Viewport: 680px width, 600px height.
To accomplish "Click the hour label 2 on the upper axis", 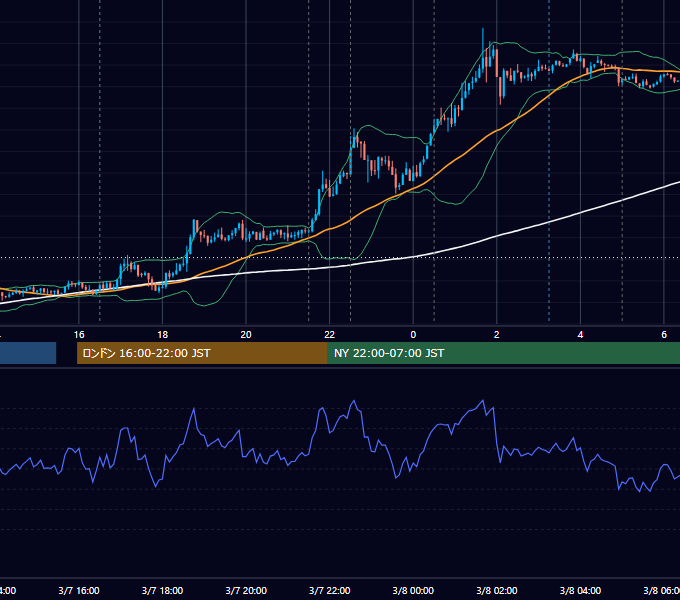I will tap(497, 335).
